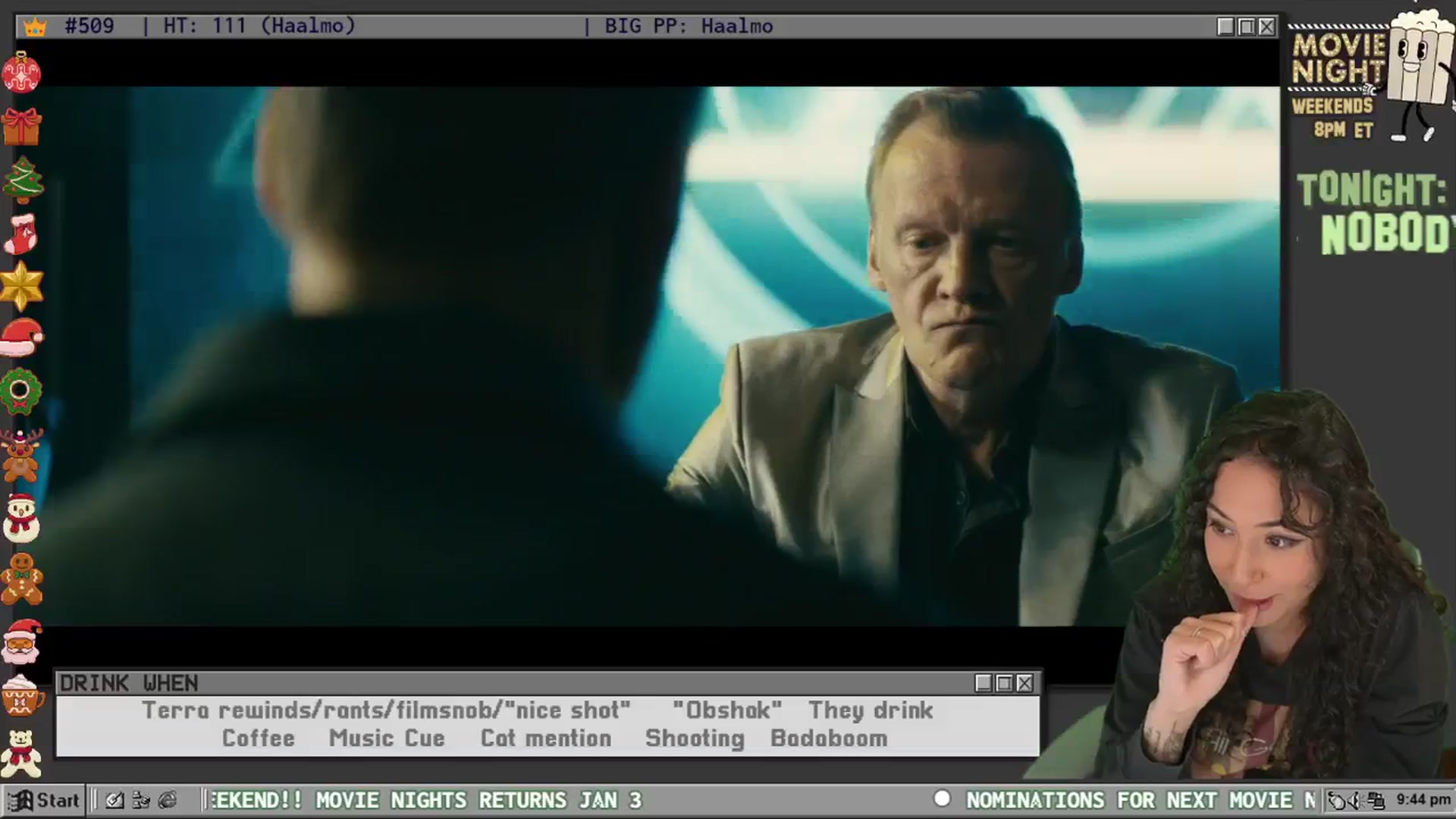Click 'BIG PP: Haalmo' in title bar
Image resolution: width=1456 pixels, height=819 pixels.
point(689,27)
